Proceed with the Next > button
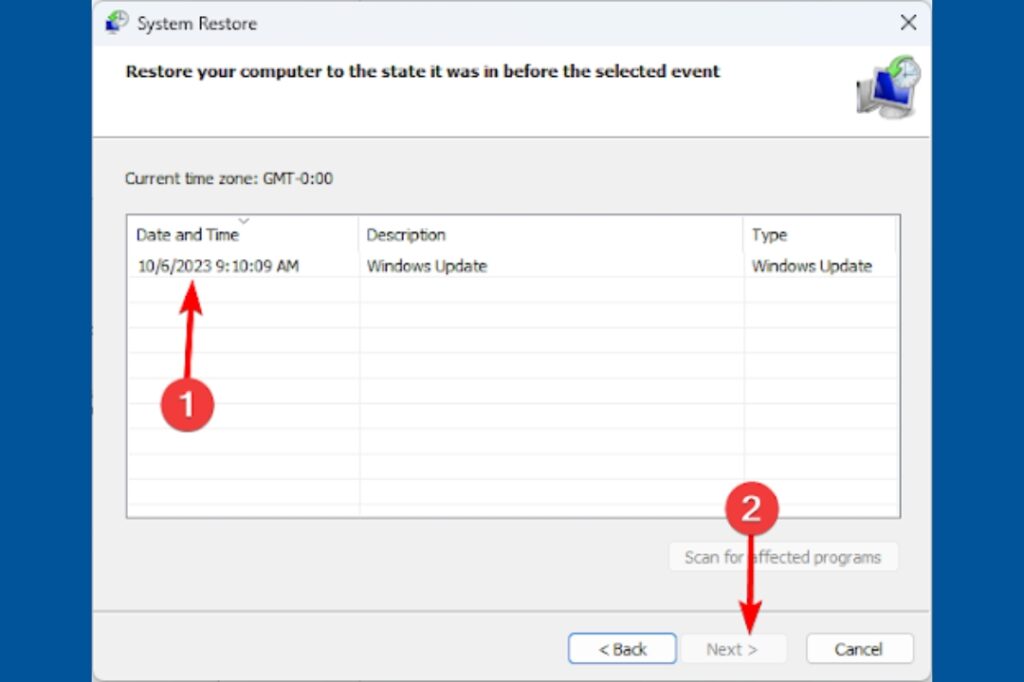Viewport: 1024px width, 682px height. point(732,649)
